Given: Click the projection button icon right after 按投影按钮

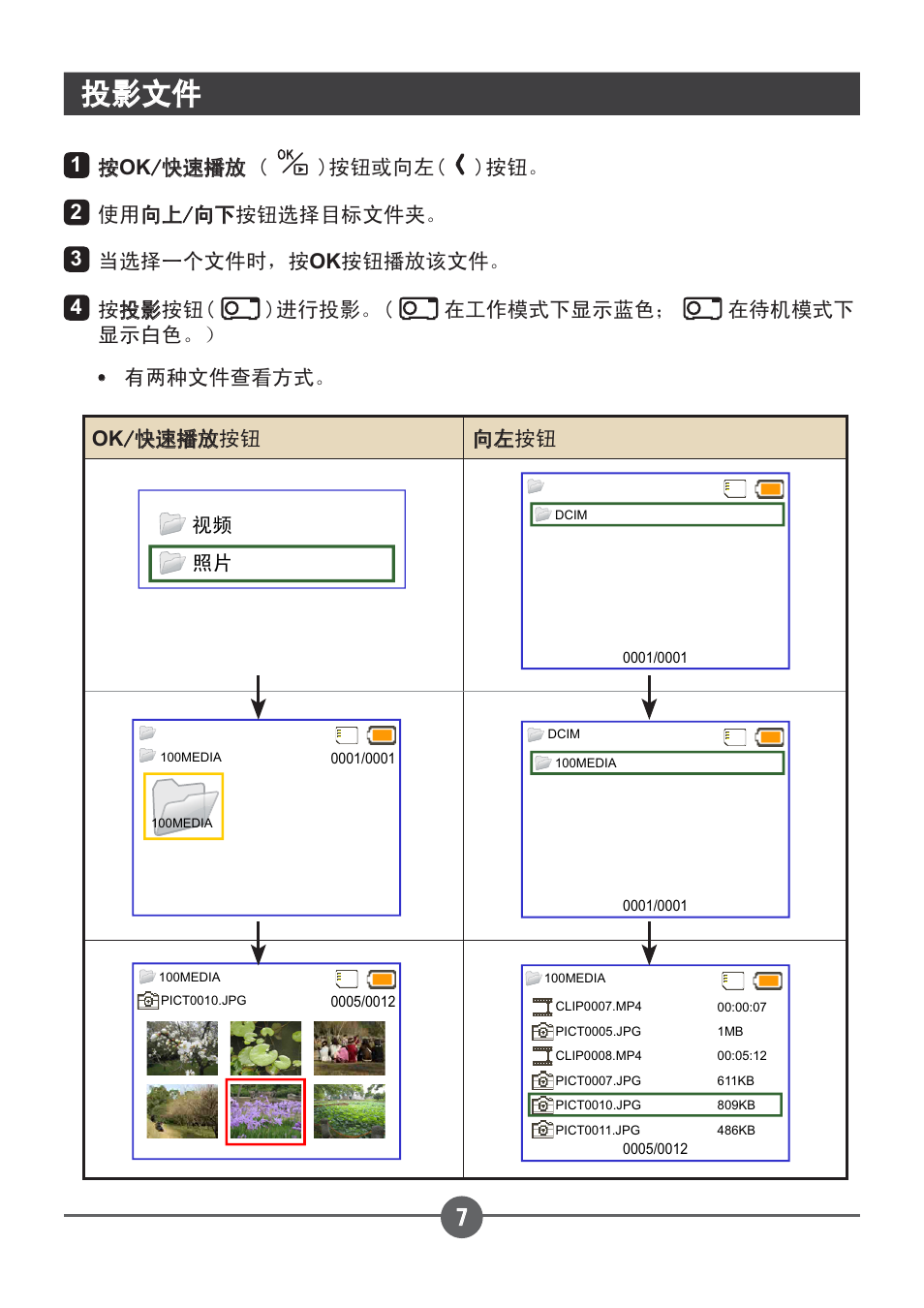Looking at the screenshot, I should point(240,309).
